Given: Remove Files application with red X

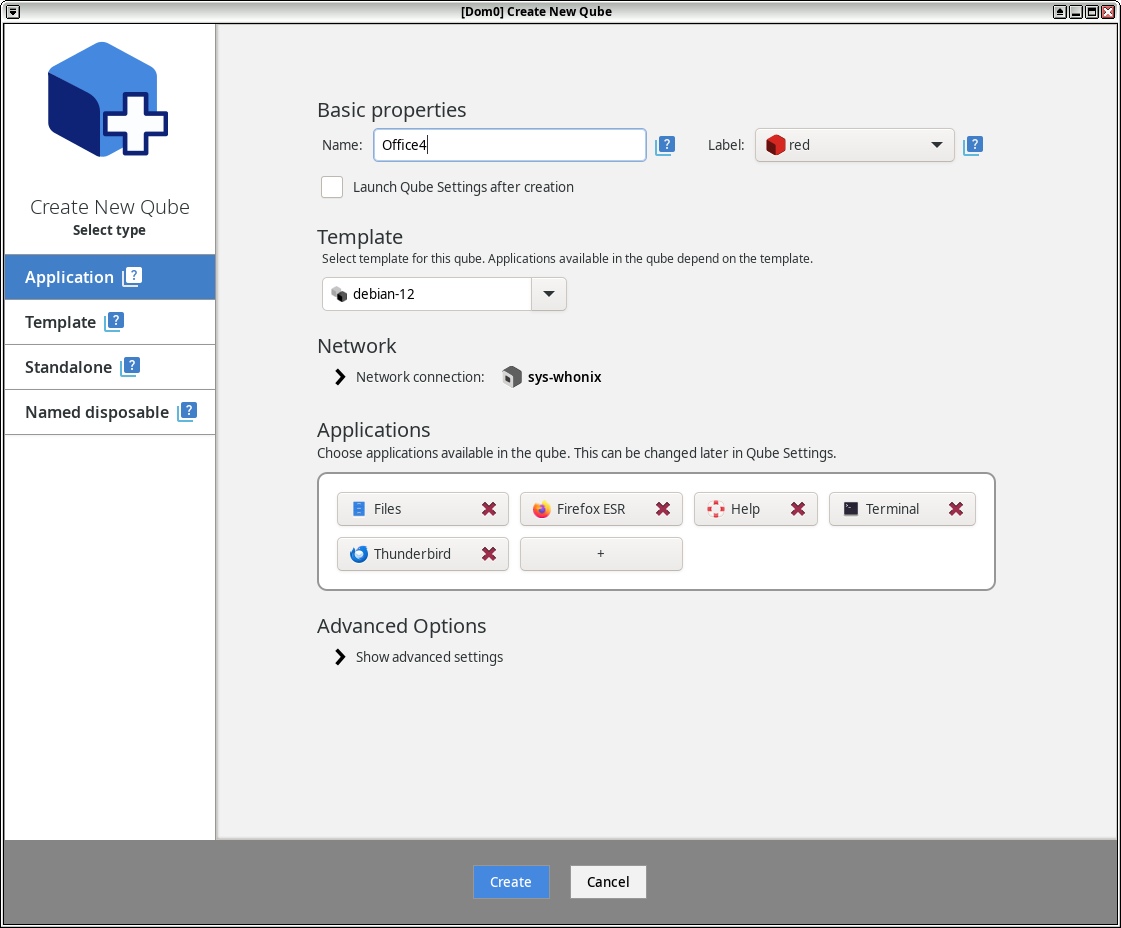Looking at the screenshot, I should pyautogui.click(x=489, y=509).
